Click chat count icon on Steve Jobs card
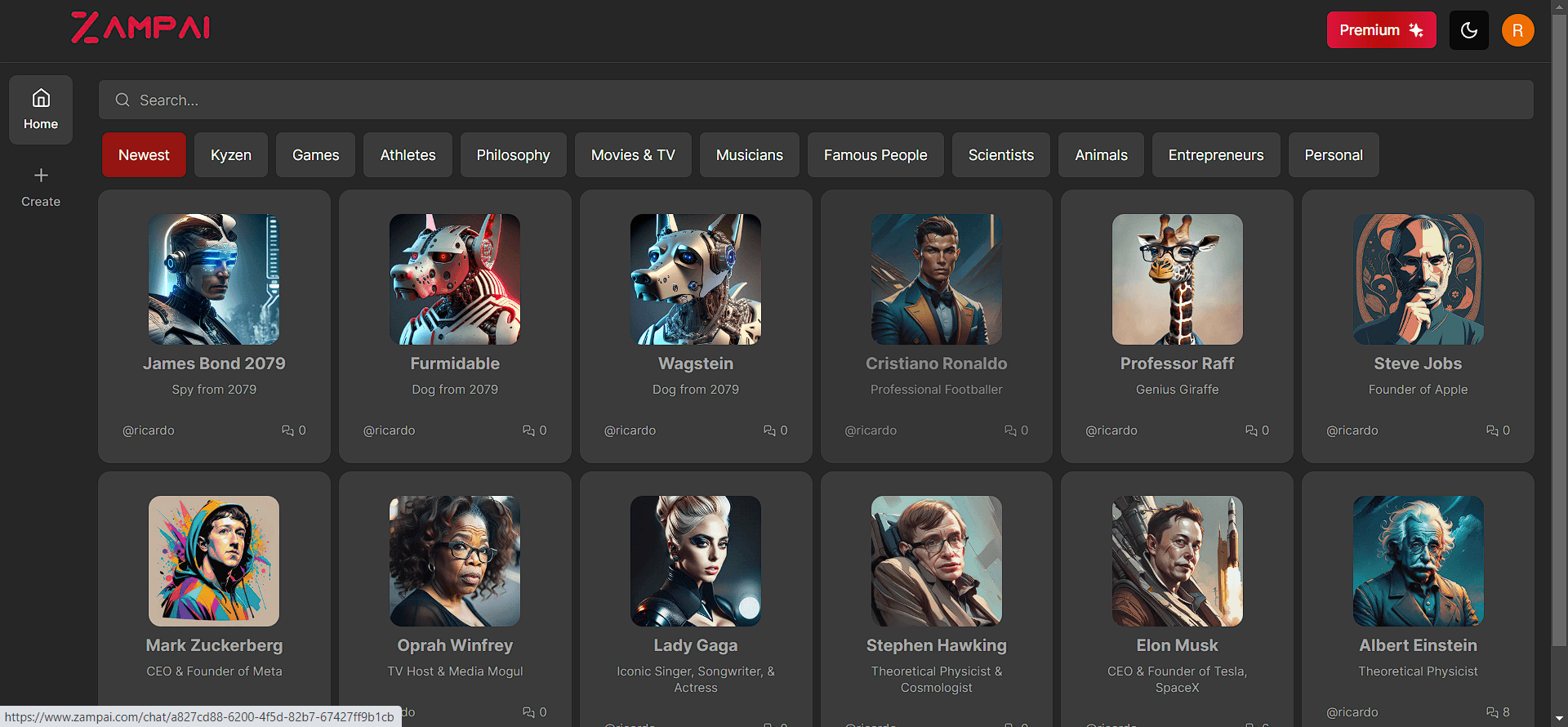 [x=1492, y=430]
